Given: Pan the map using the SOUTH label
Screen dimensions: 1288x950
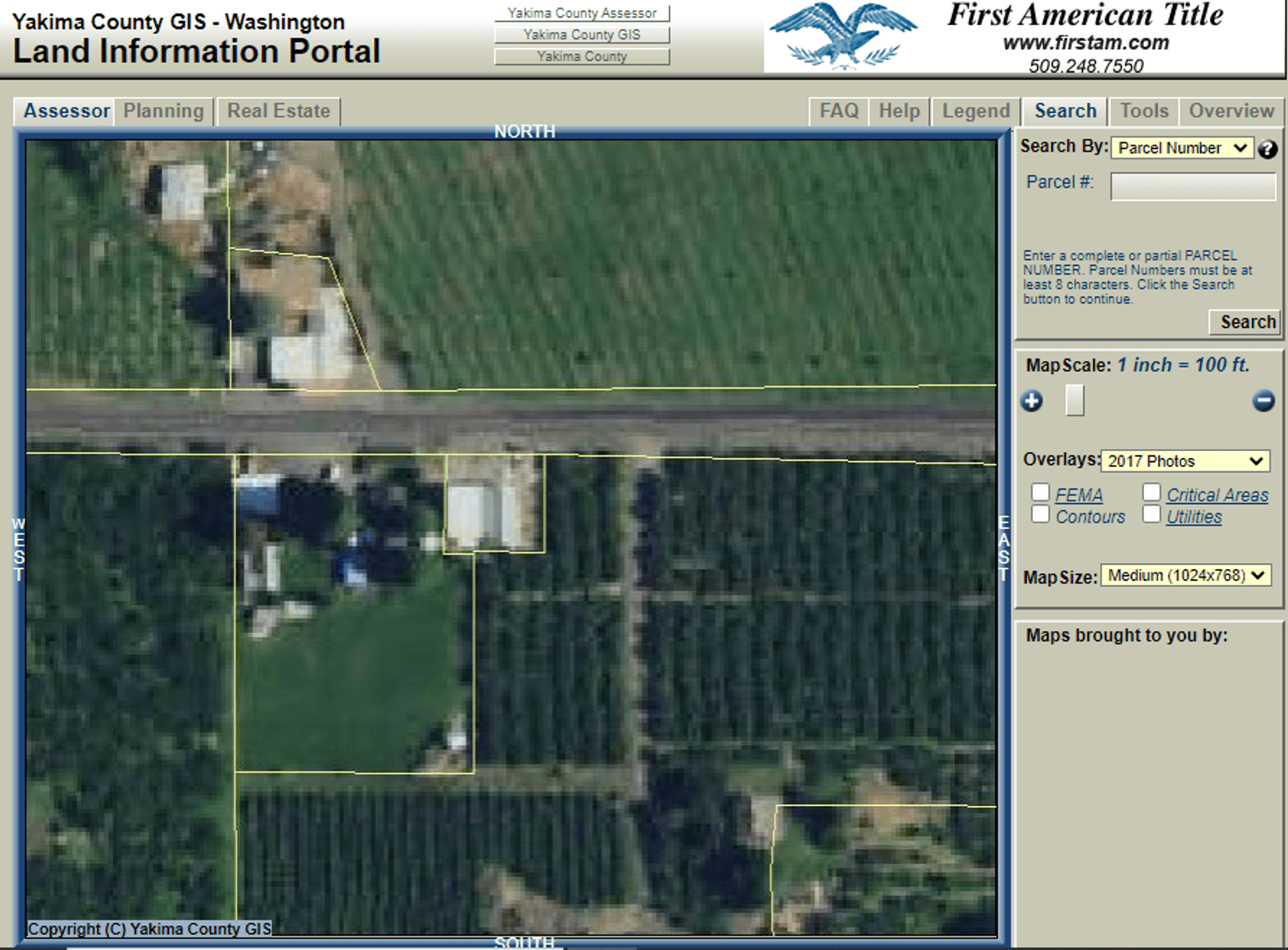Looking at the screenshot, I should click(x=525, y=942).
